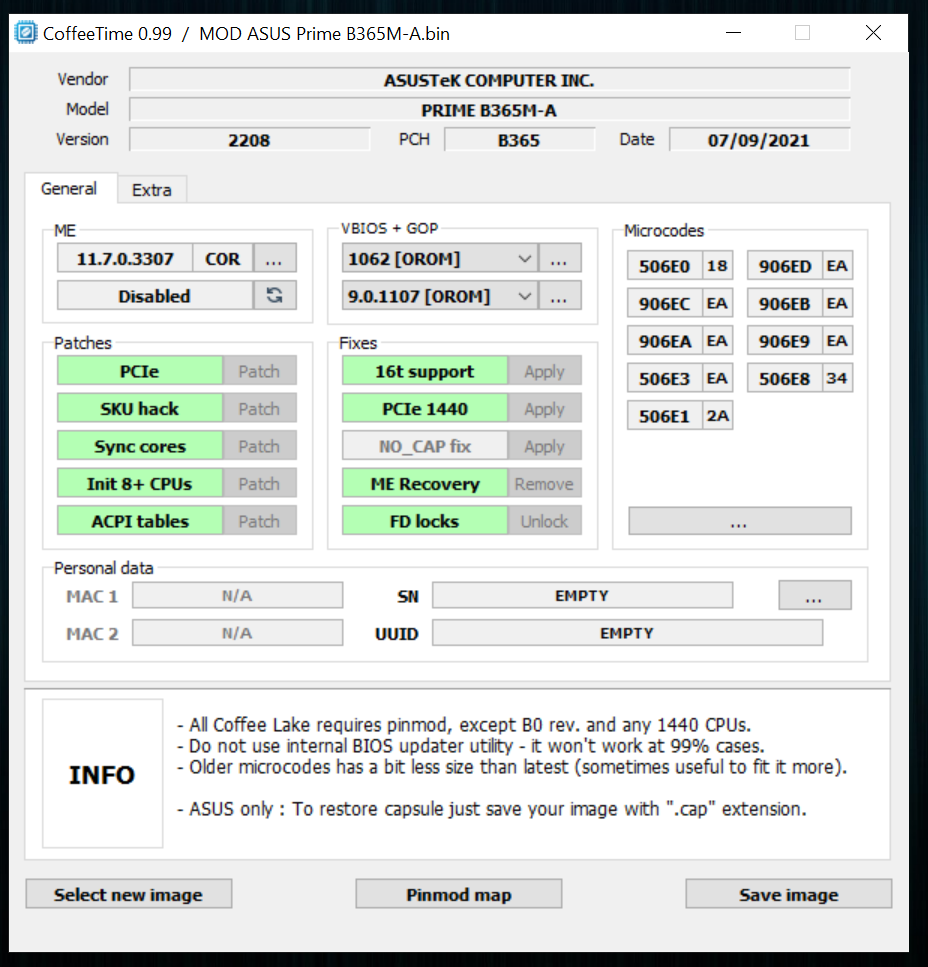Click Patch button for SKU hack
Viewport: 928px width, 967px height.
(x=259, y=408)
